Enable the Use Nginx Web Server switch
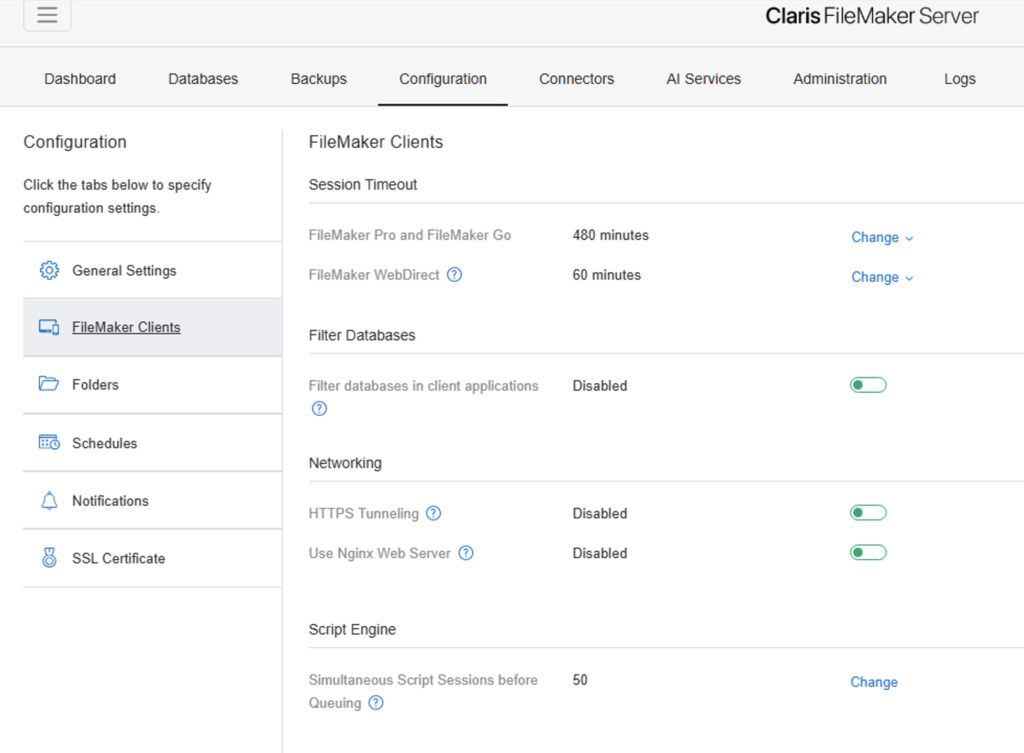The image size is (1024, 753). point(868,553)
